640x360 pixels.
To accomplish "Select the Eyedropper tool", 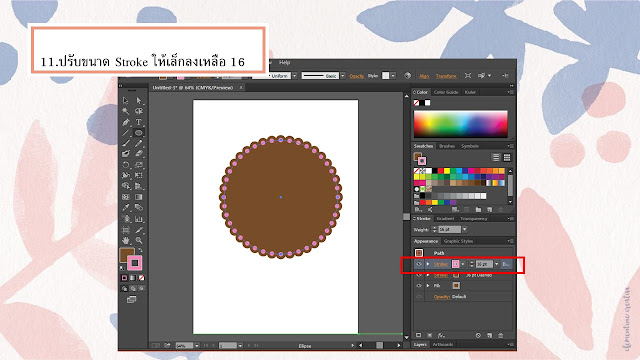I will pyautogui.click(x=126, y=207).
